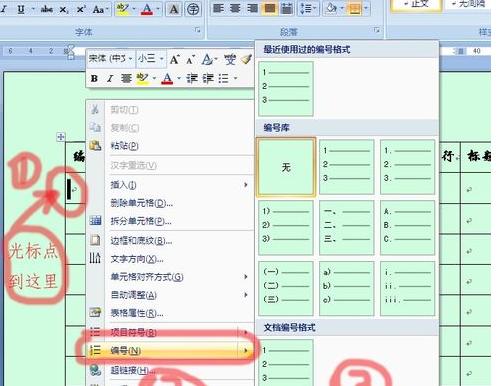Image resolution: width=497 pixels, height=386 pixels.
Task: Select the 无间隔 style in the ribbon
Action: 468,5
